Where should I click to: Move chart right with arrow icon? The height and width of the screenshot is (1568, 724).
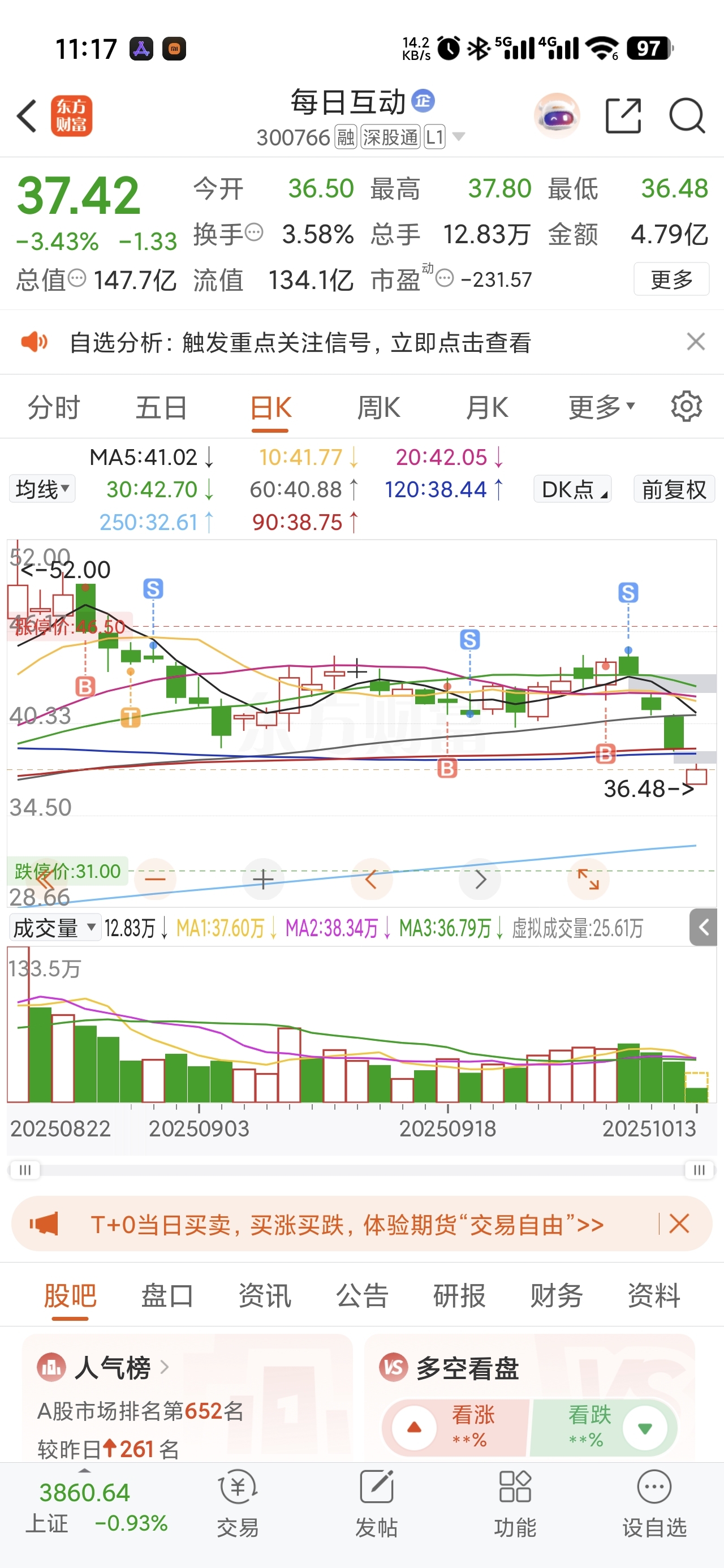[x=480, y=879]
